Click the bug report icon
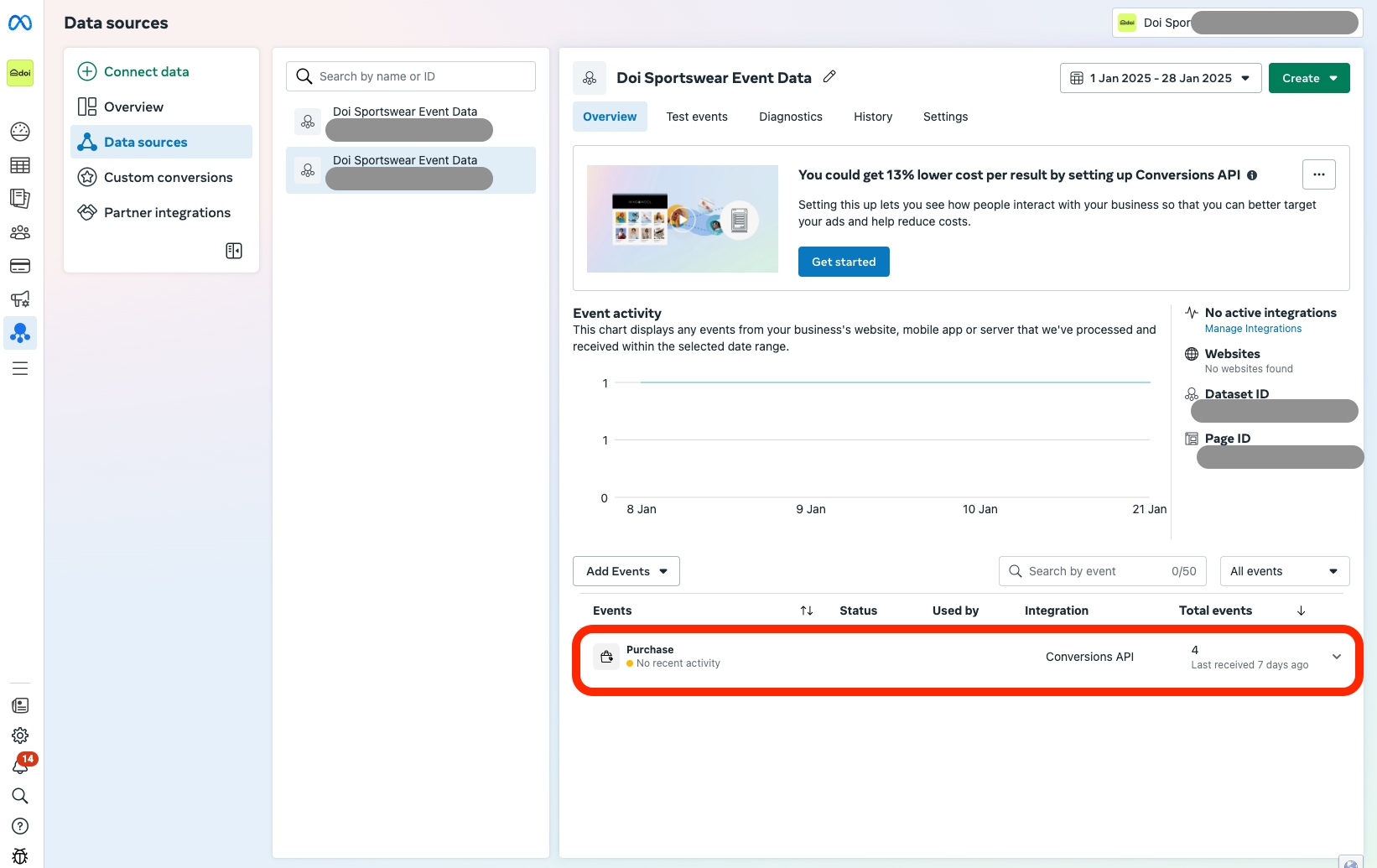The height and width of the screenshot is (868, 1377). click(20, 855)
